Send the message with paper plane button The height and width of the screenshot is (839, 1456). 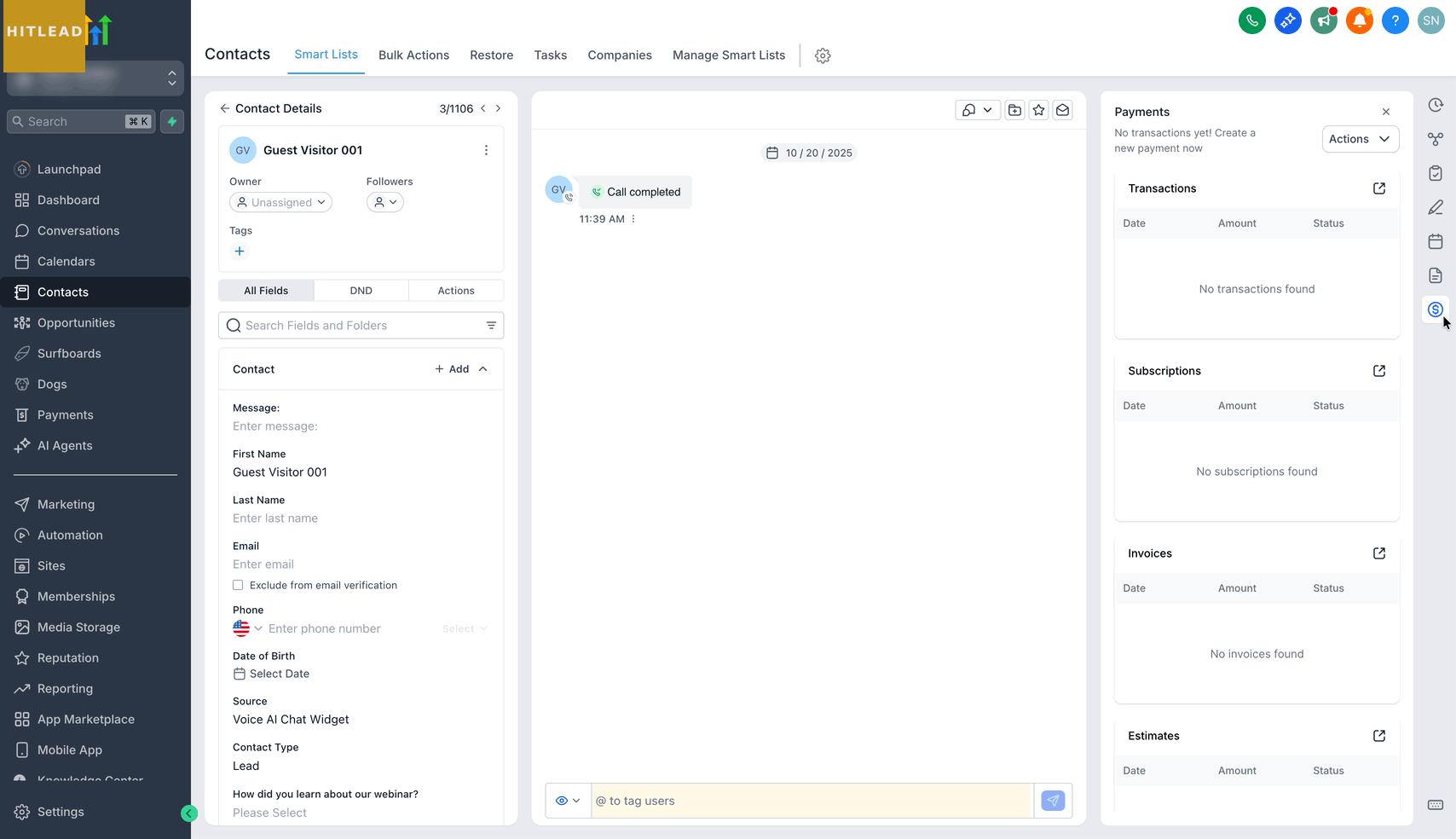point(1053,801)
